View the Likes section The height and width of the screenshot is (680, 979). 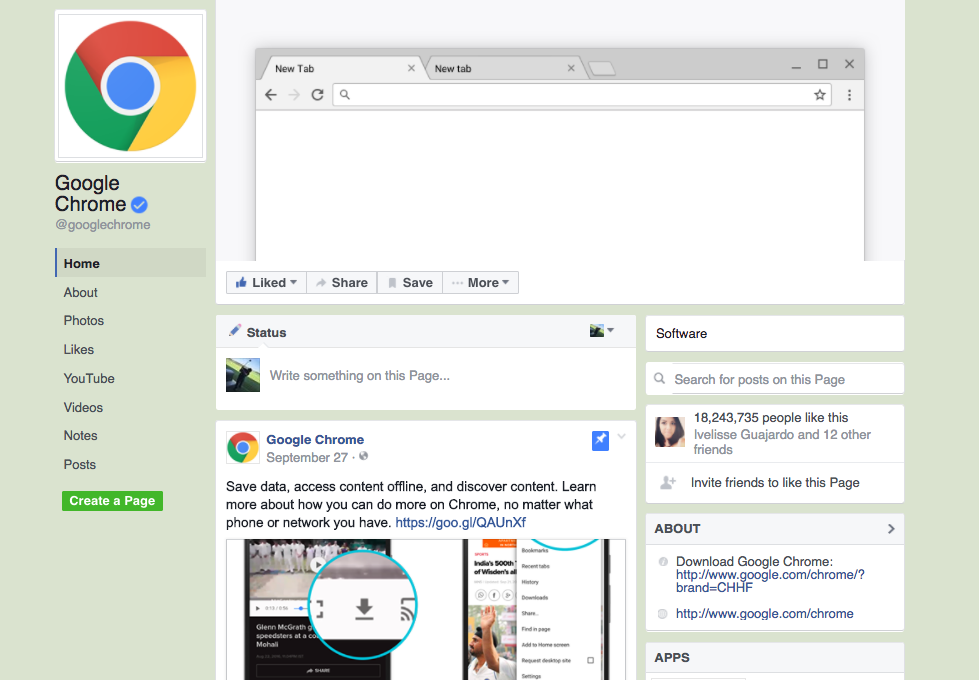coord(79,350)
